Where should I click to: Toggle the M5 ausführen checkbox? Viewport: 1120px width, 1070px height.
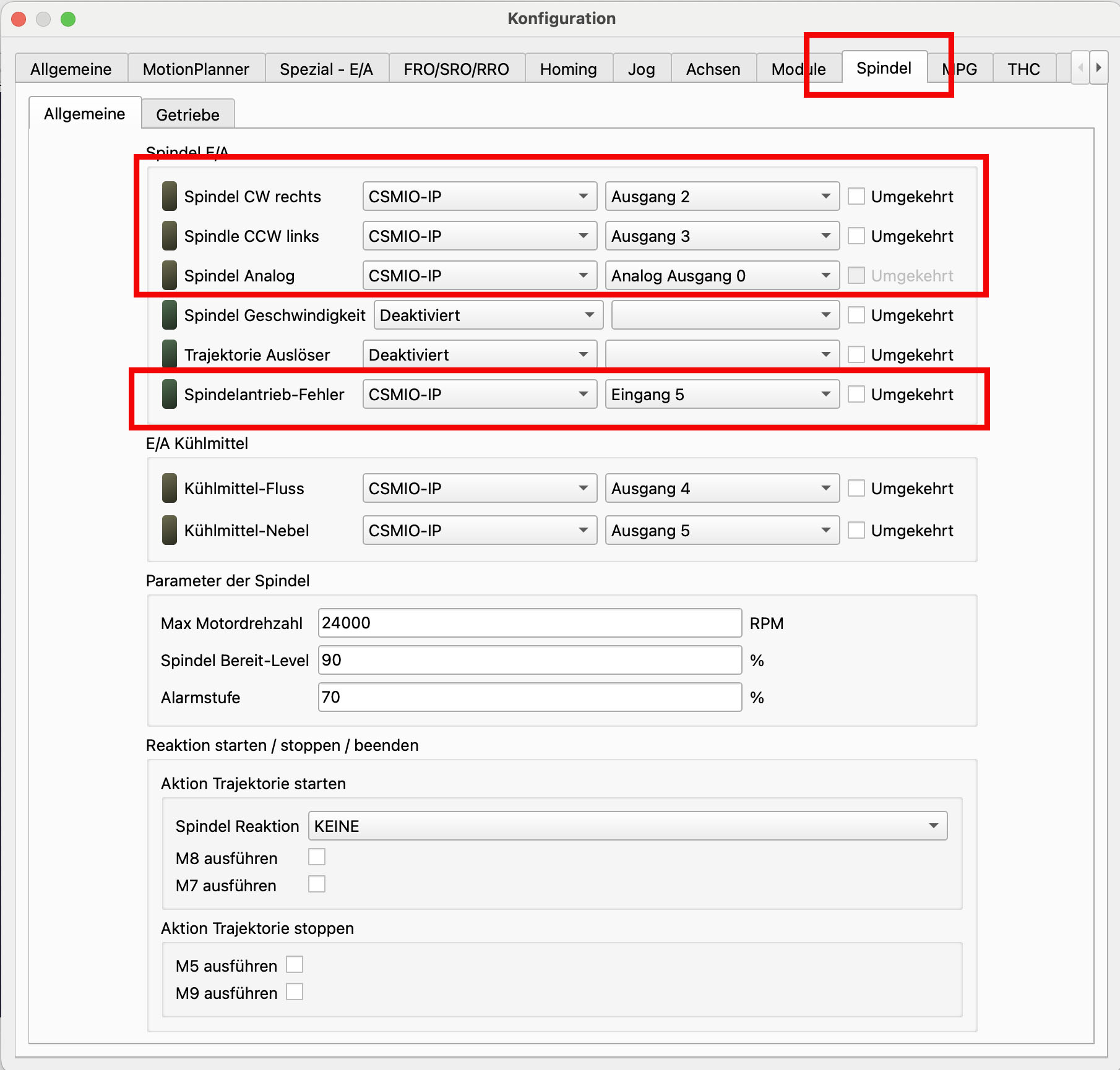295,965
